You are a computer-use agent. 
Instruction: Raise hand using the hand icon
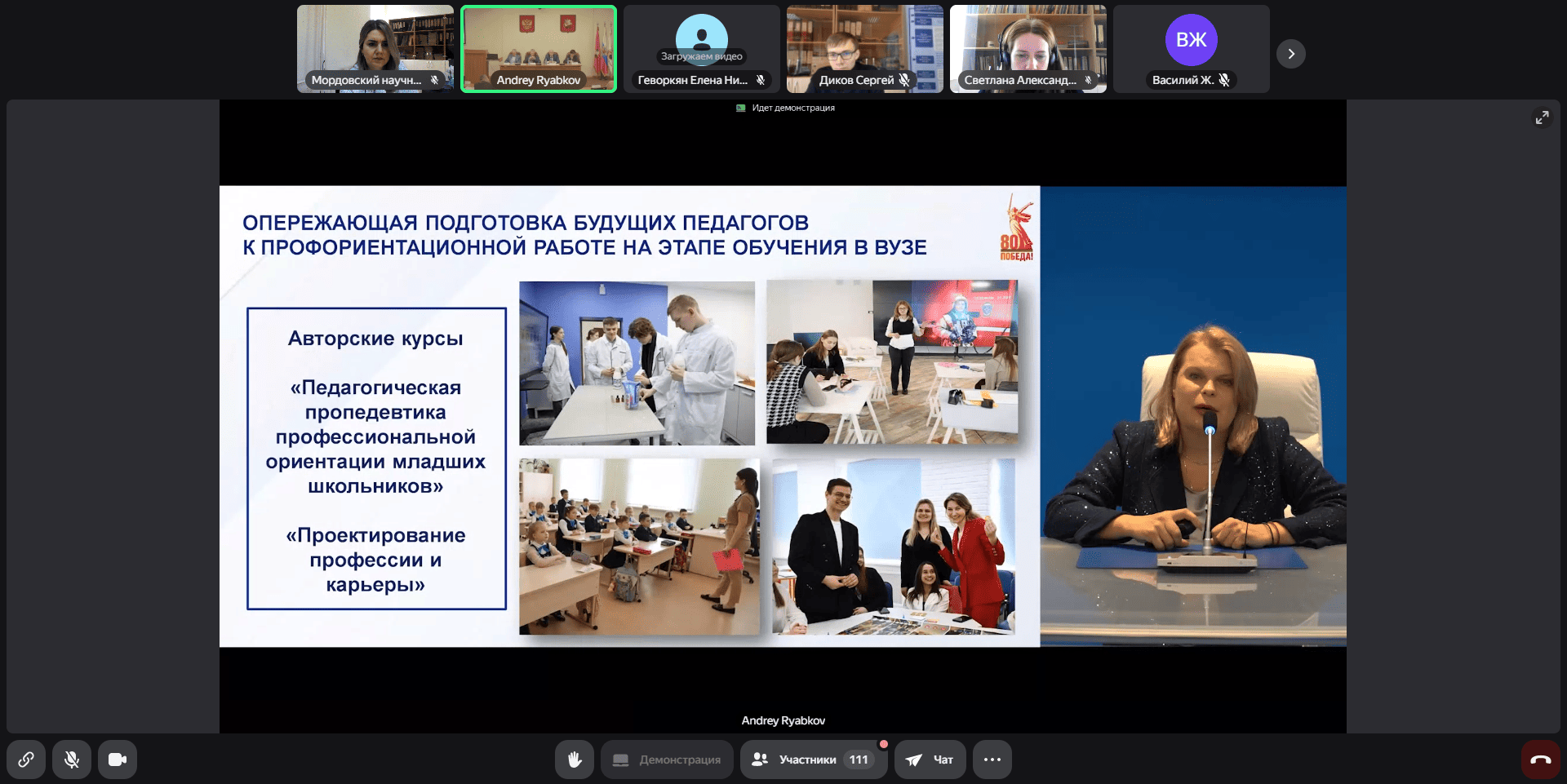575,760
